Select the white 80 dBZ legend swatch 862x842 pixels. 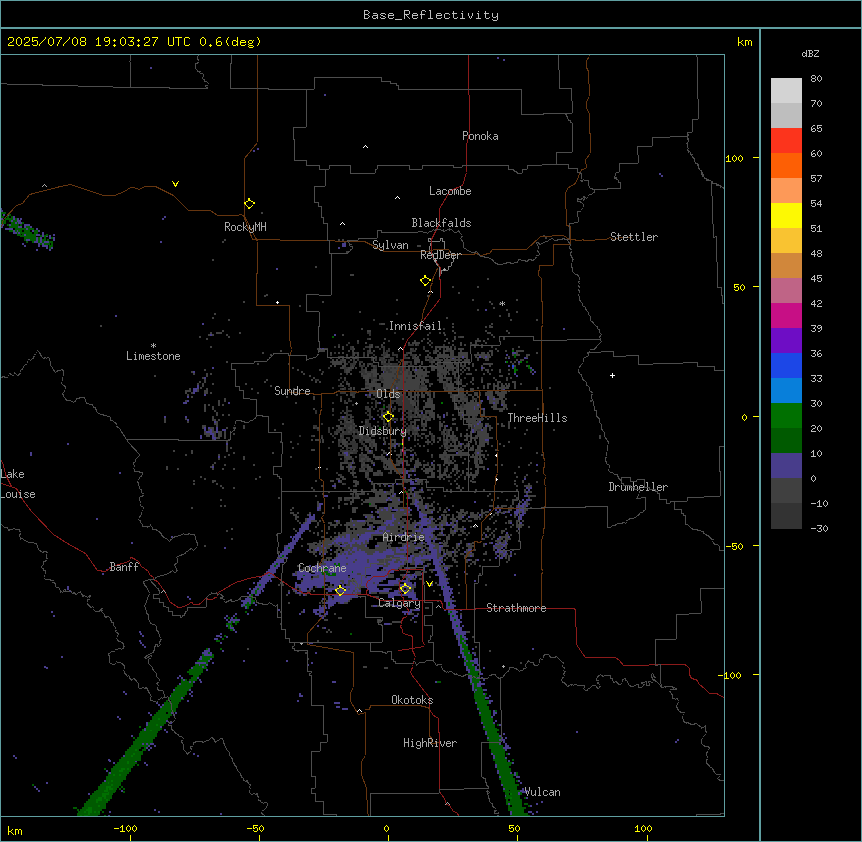[786, 91]
